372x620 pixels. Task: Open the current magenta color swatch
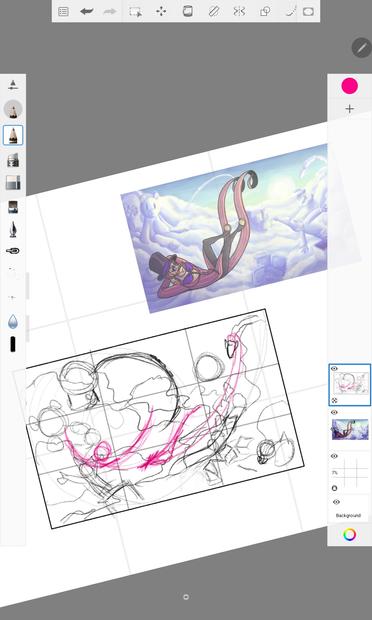(x=349, y=86)
